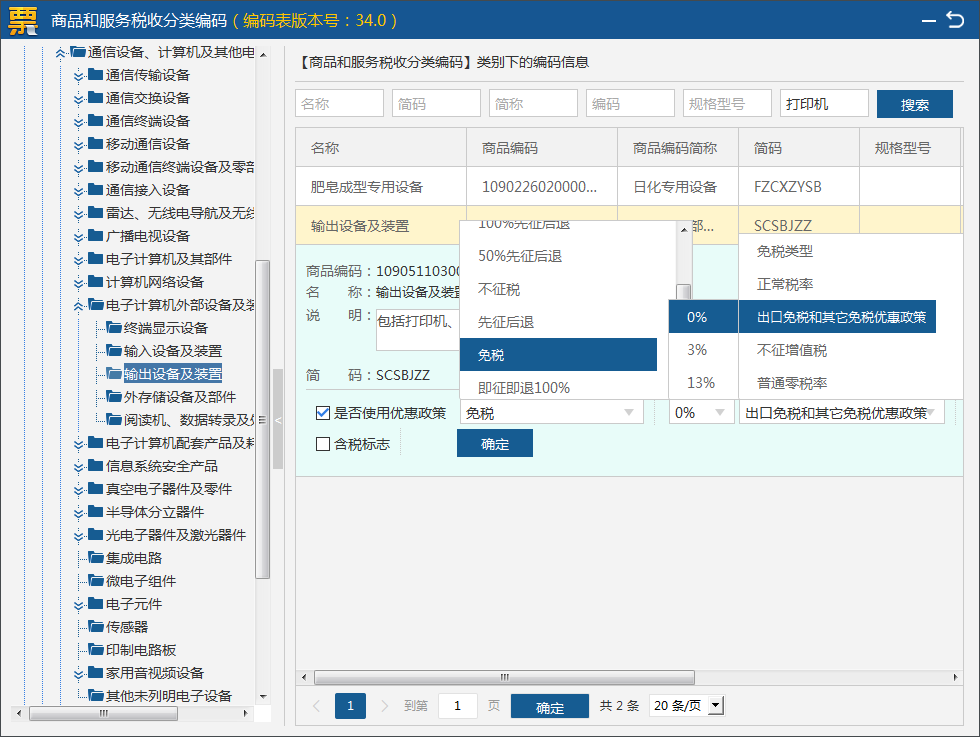Uncheck 是否使用优惠政策 checkbox
The height and width of the screenshot is (737, 980).
[x=323, y=413]
